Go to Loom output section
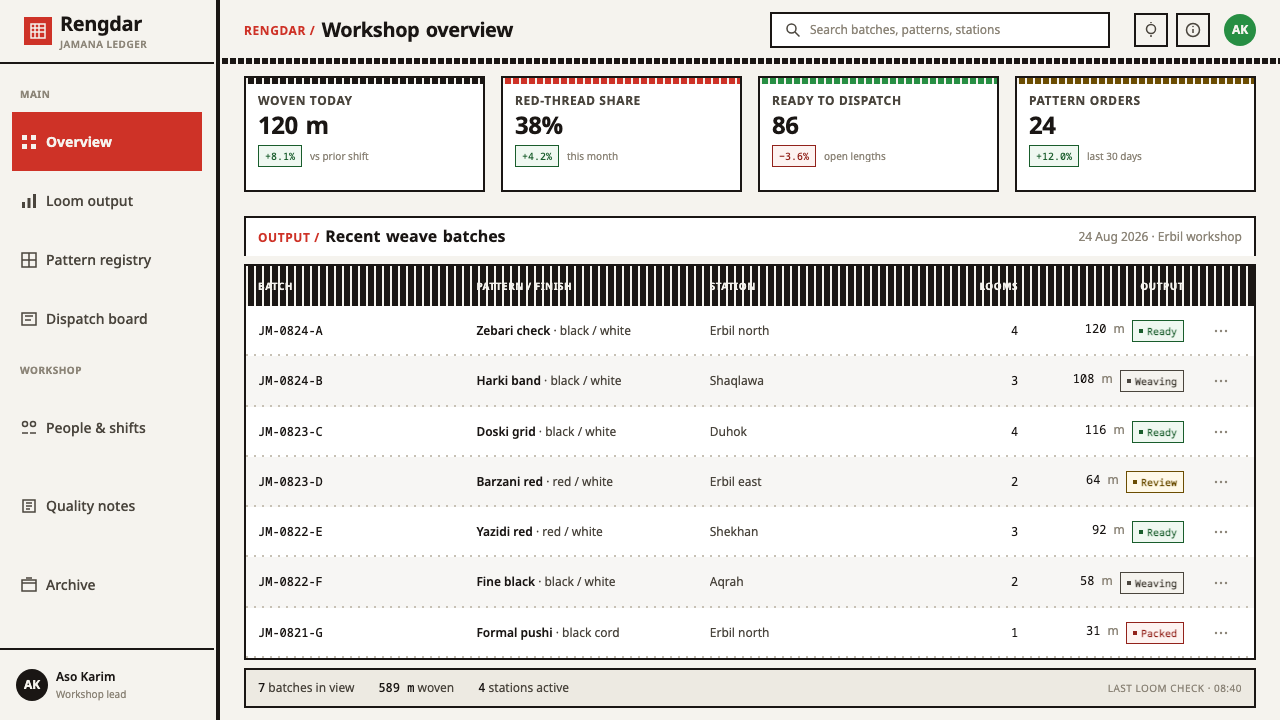1280x720 pixels. coord(107,201)
